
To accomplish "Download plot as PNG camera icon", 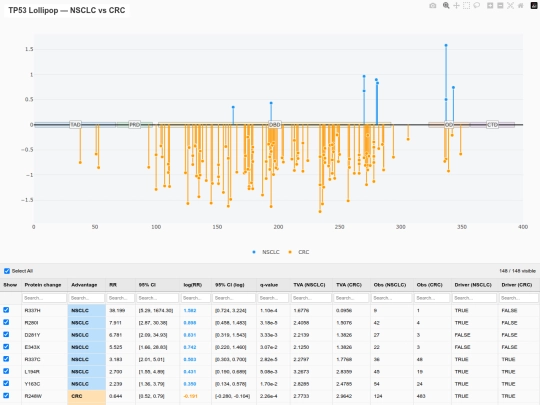I will [x=433, y=6].
